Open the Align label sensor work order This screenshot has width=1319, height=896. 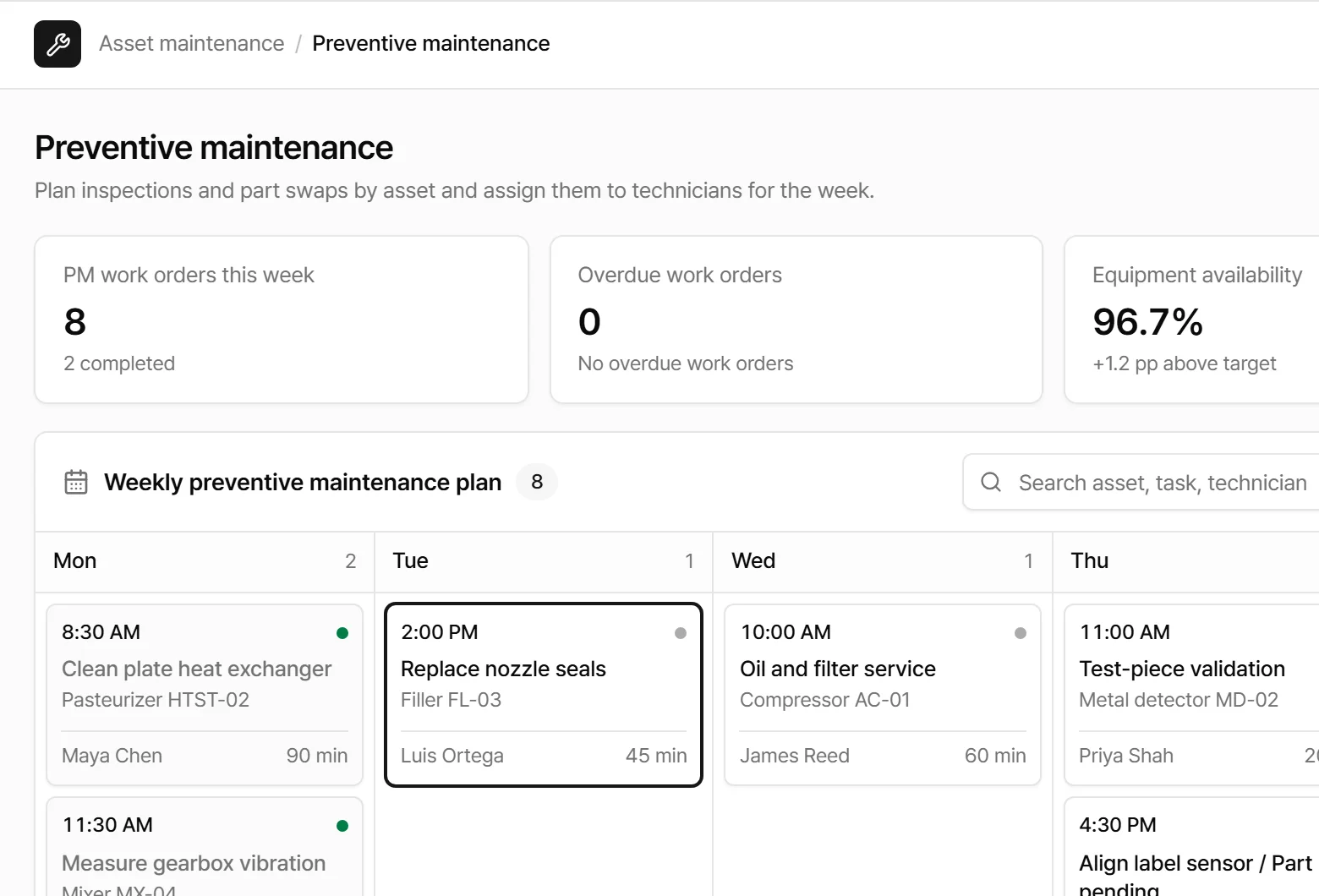click(1191, 846)
